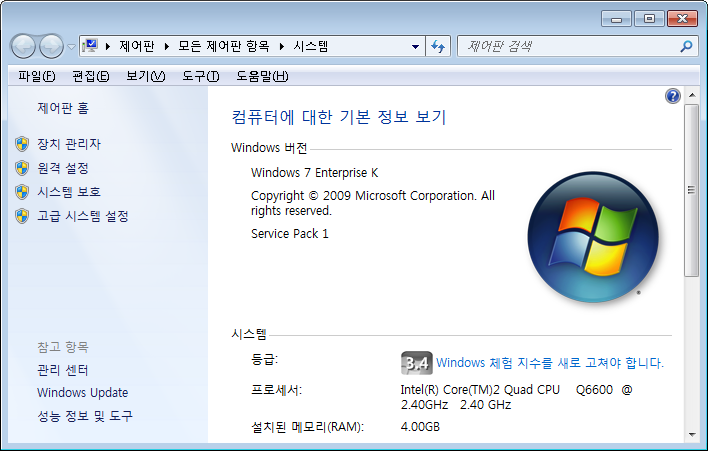Click shield icon beside 고급 시스템 설정
Viewport: 708px width, 451px height.
(x=22, y=216)
